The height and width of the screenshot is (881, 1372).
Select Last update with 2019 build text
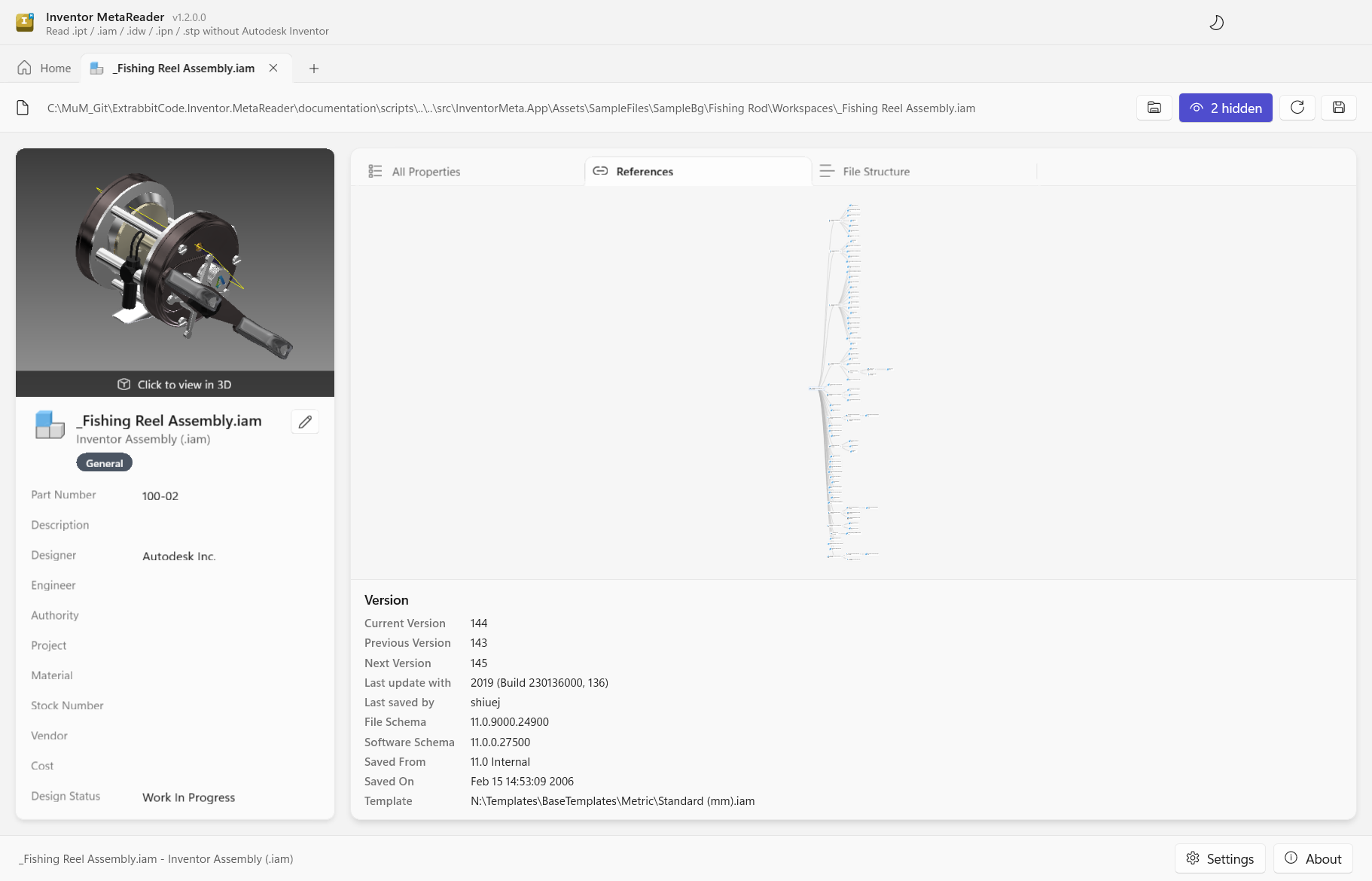pyautogui.click(x=539, y=683)
